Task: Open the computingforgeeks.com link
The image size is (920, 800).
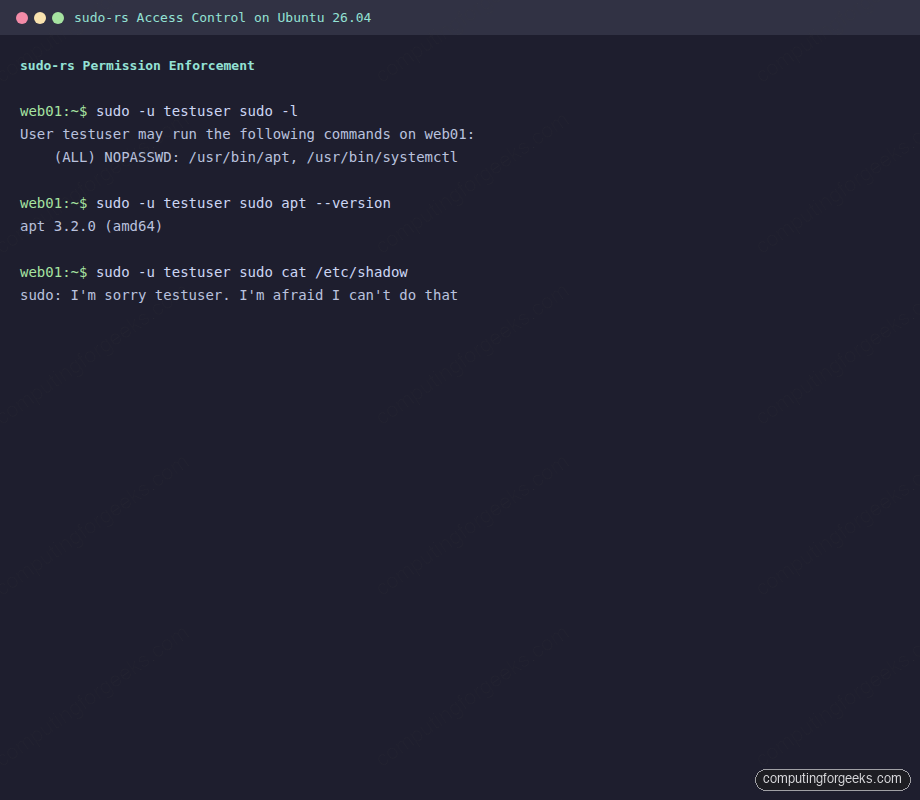Action: tap(832, 779)
